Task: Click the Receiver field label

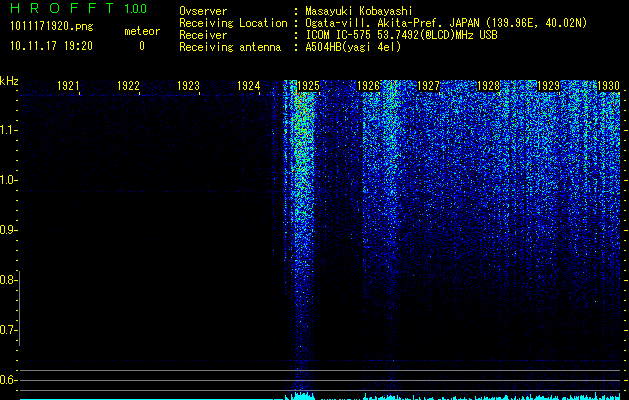Action: tap(203, 35)
